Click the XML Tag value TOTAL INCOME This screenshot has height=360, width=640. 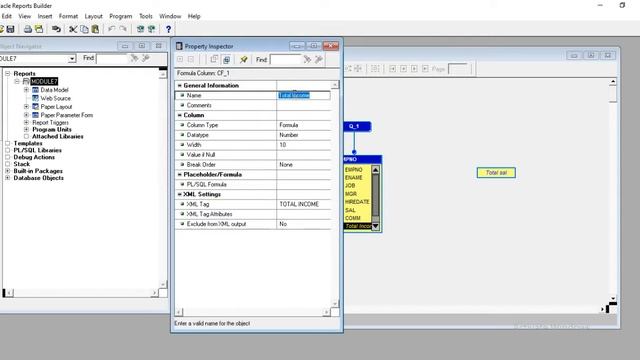299,204
